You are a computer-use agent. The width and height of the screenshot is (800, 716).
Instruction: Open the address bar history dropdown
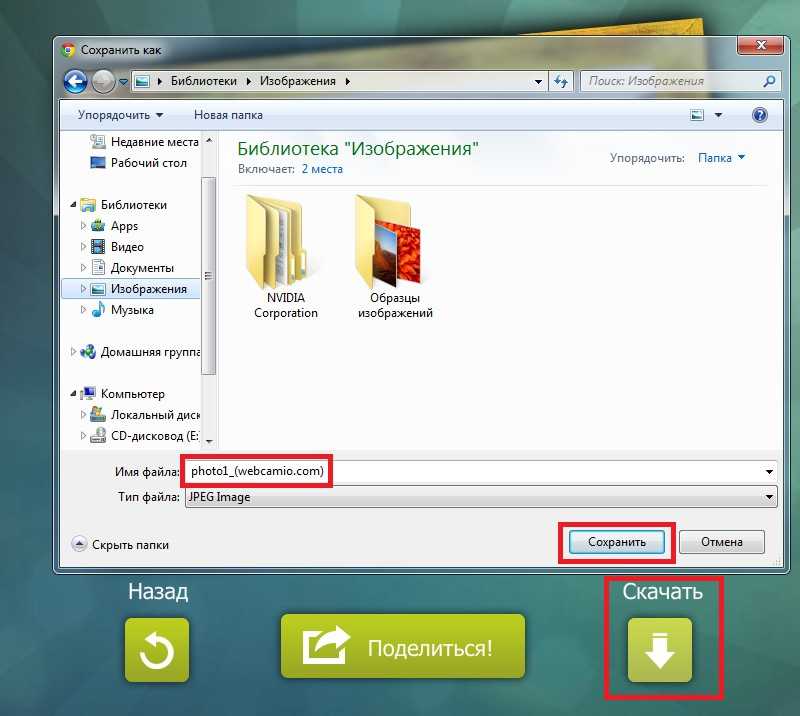[x=538, y=82]
